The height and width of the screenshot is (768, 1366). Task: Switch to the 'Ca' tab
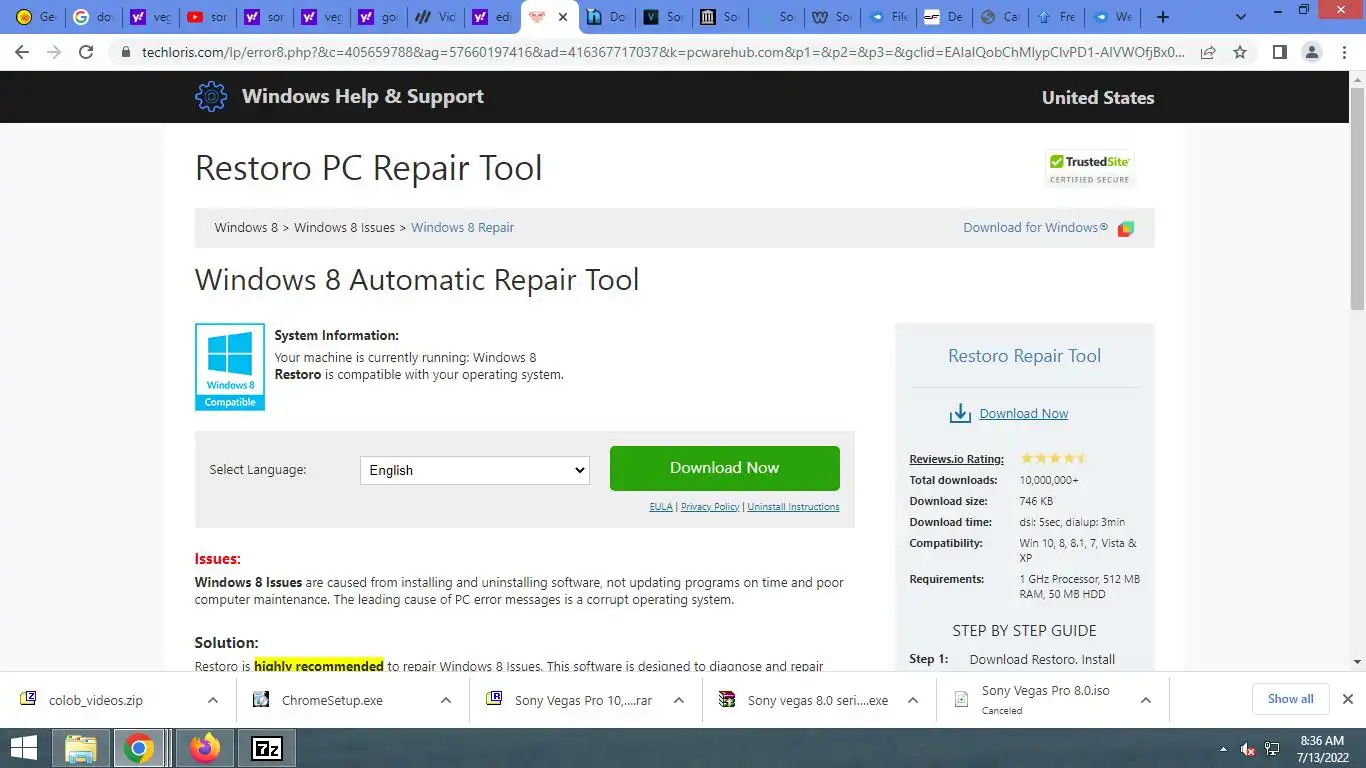pos(1001,17)
